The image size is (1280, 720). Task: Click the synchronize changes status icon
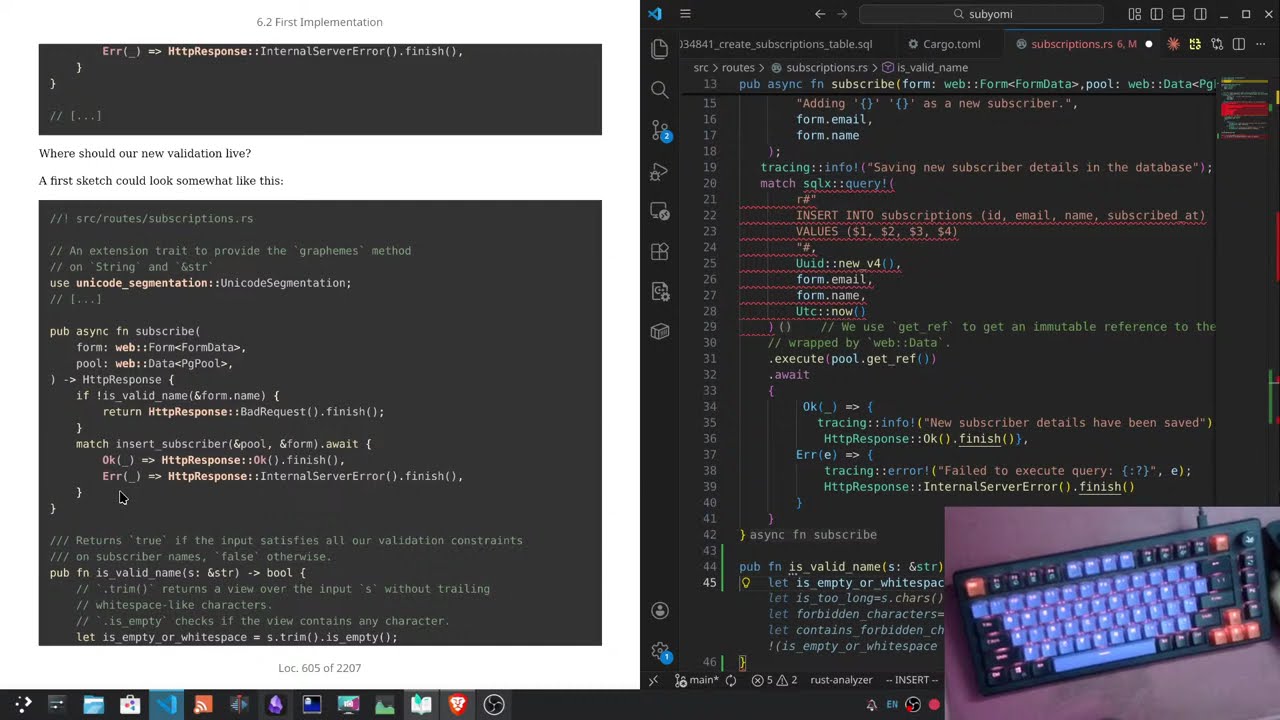pyautogui.click(x=731, y=680)
